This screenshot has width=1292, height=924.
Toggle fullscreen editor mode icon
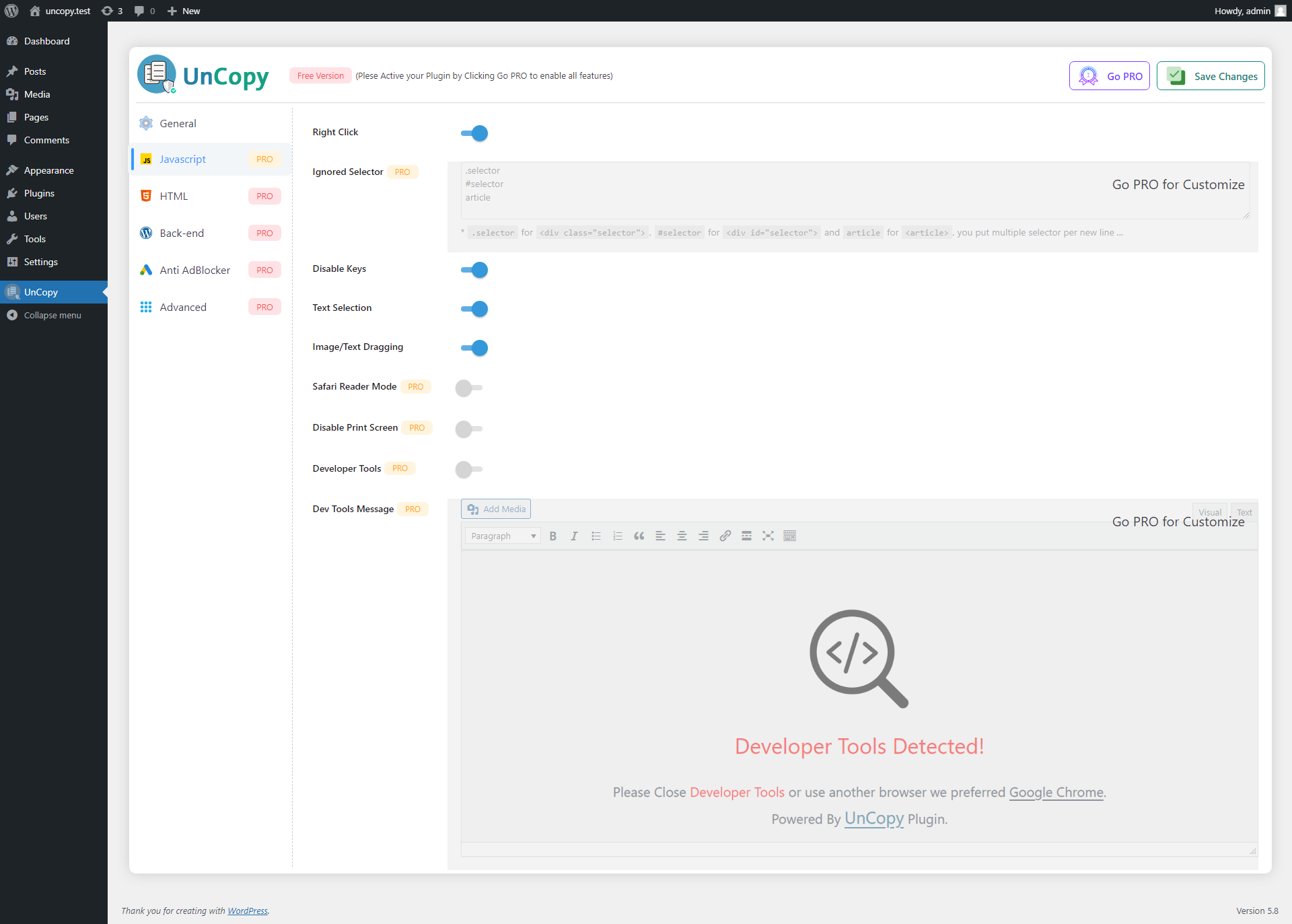click(768, 536)
